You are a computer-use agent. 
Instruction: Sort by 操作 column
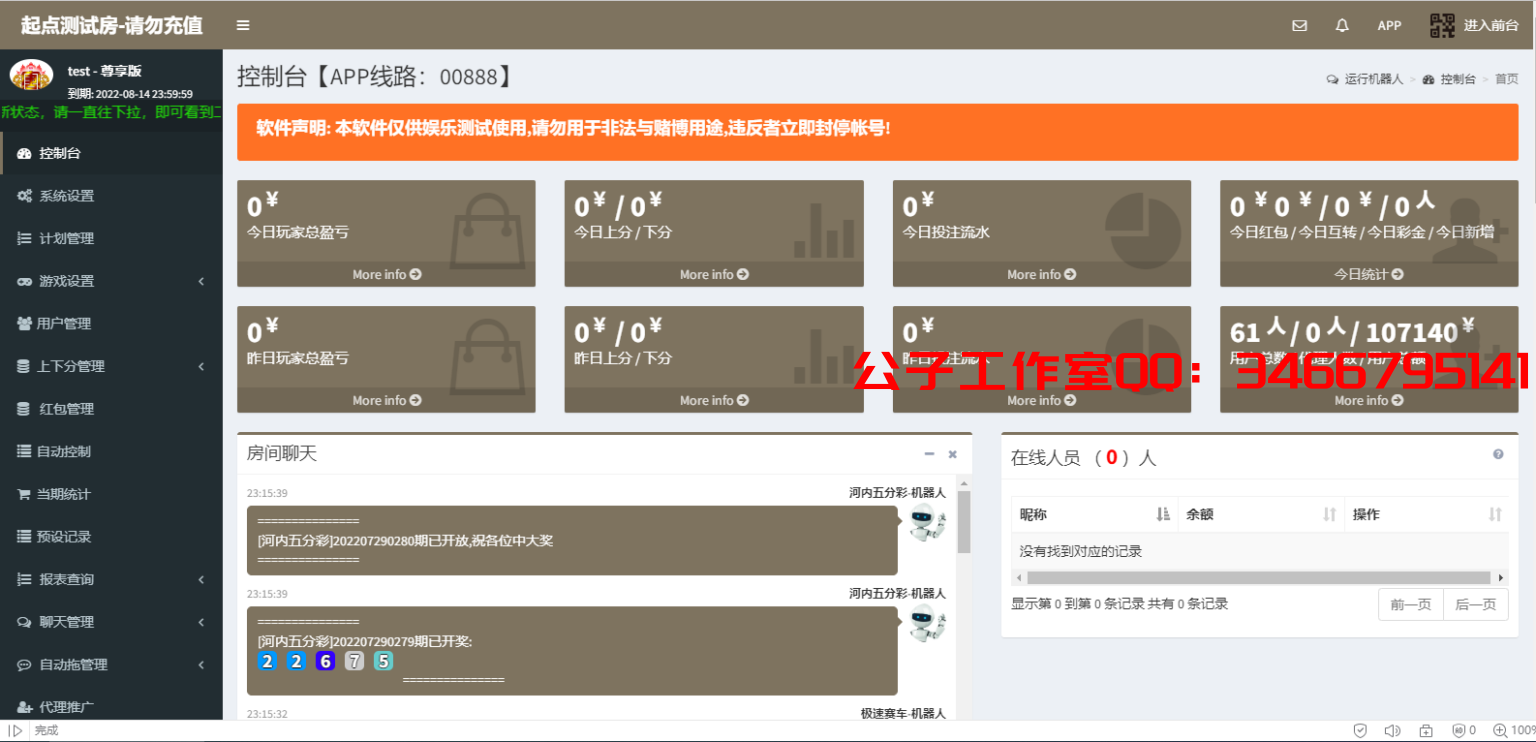click(1427, 514)
